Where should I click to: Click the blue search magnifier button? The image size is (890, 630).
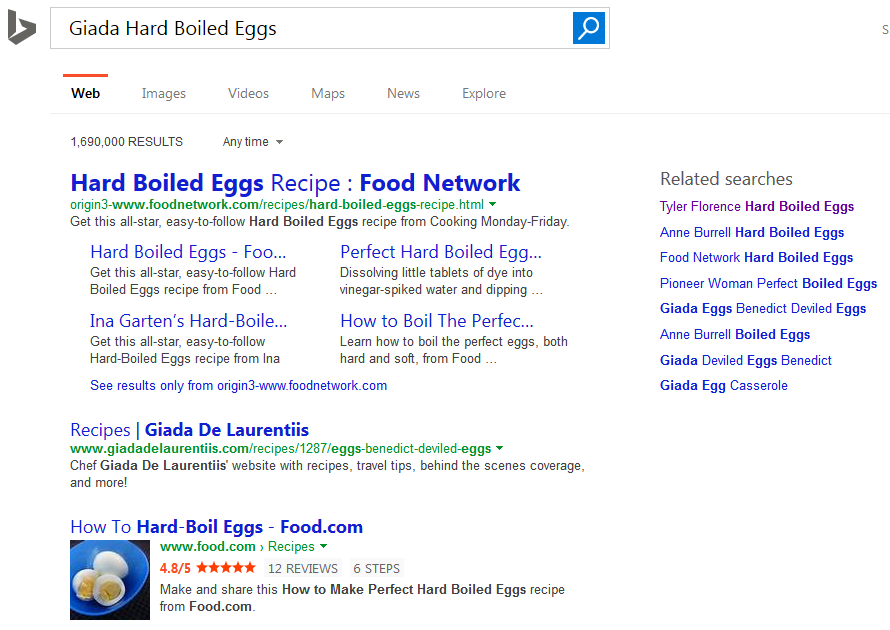pyautogui.click(x=589, y=28)
